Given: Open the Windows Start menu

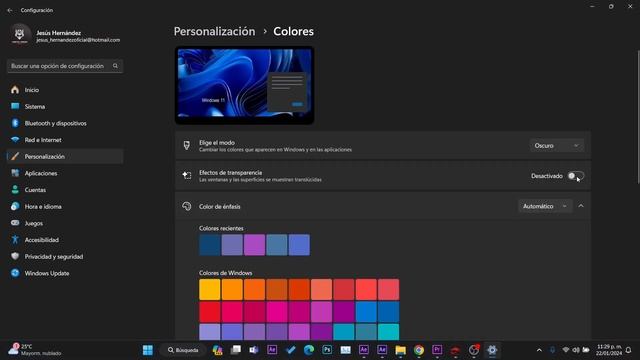Looking at the screenshot, I should click(x=148, y=350).
